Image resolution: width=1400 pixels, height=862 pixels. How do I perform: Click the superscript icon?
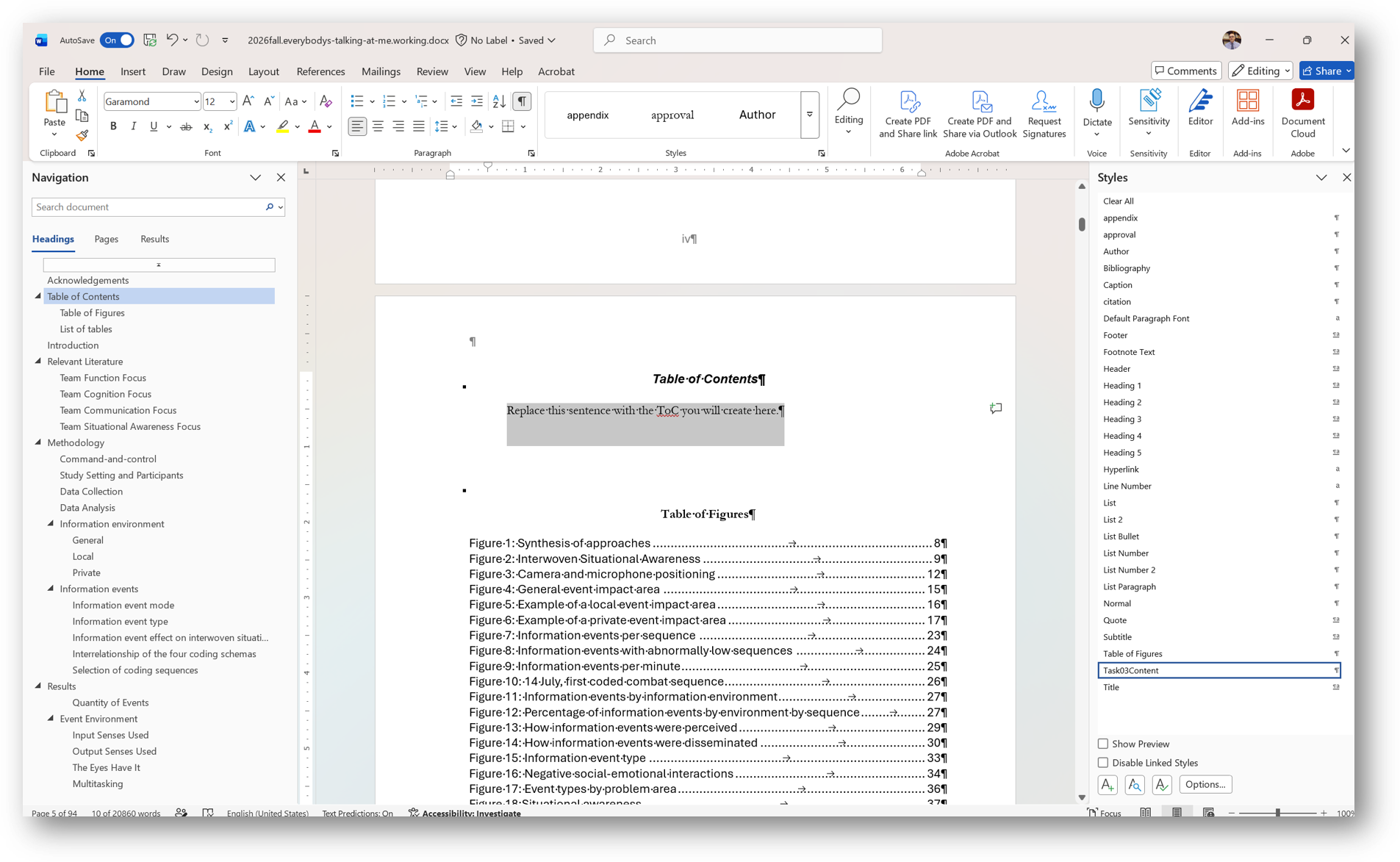pos(228,126)
